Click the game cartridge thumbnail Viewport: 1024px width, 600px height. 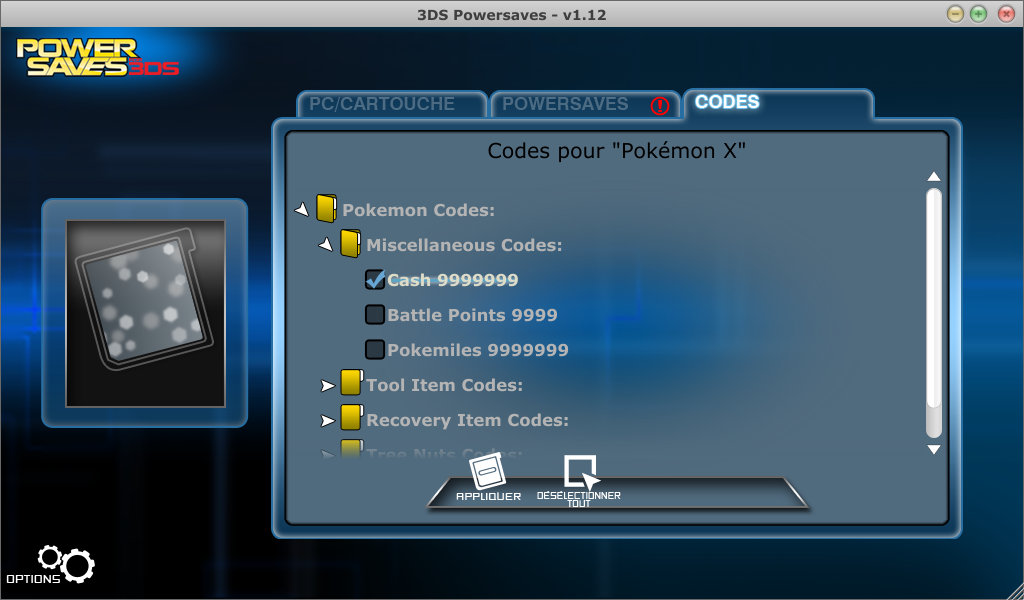[x=145, y=313]
